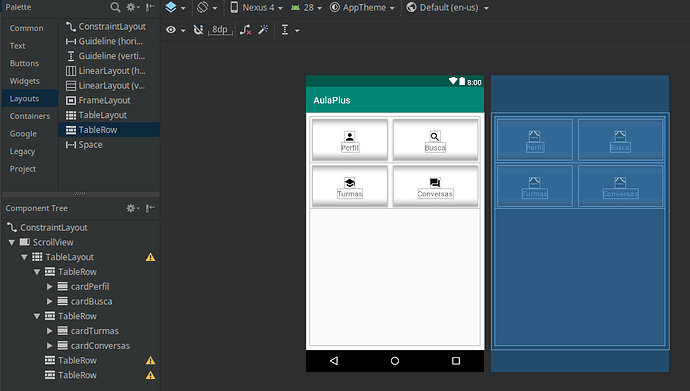
Task: Select the Conversas card in the design preview
Action: pos(435,186)
